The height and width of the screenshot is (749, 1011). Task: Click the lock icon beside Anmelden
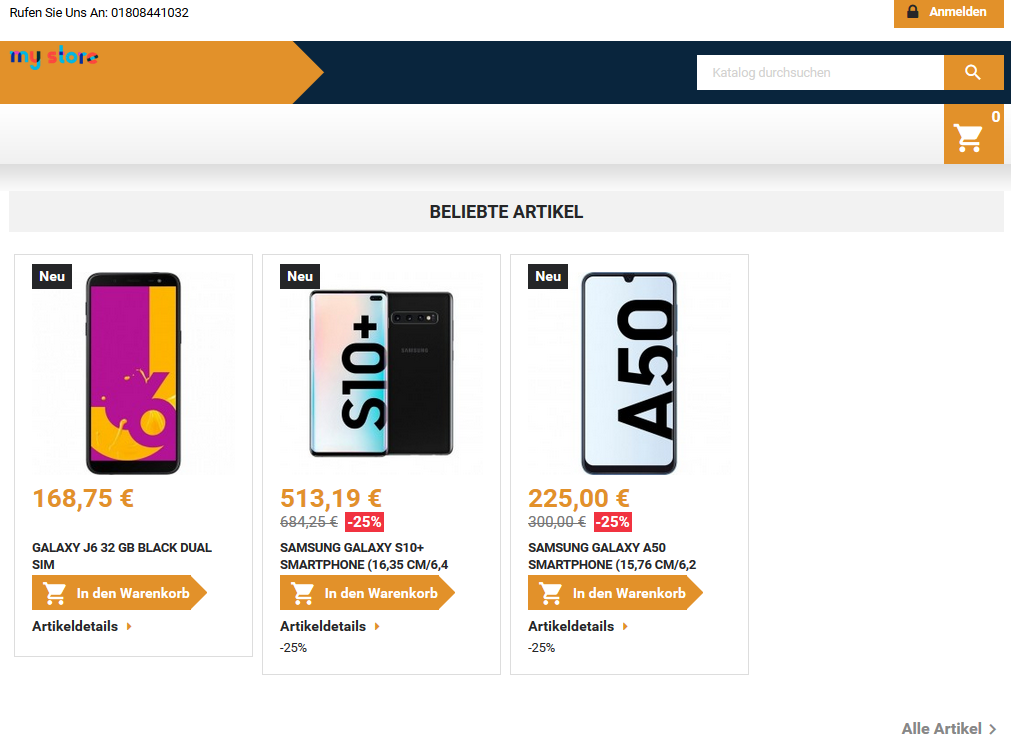912,12
